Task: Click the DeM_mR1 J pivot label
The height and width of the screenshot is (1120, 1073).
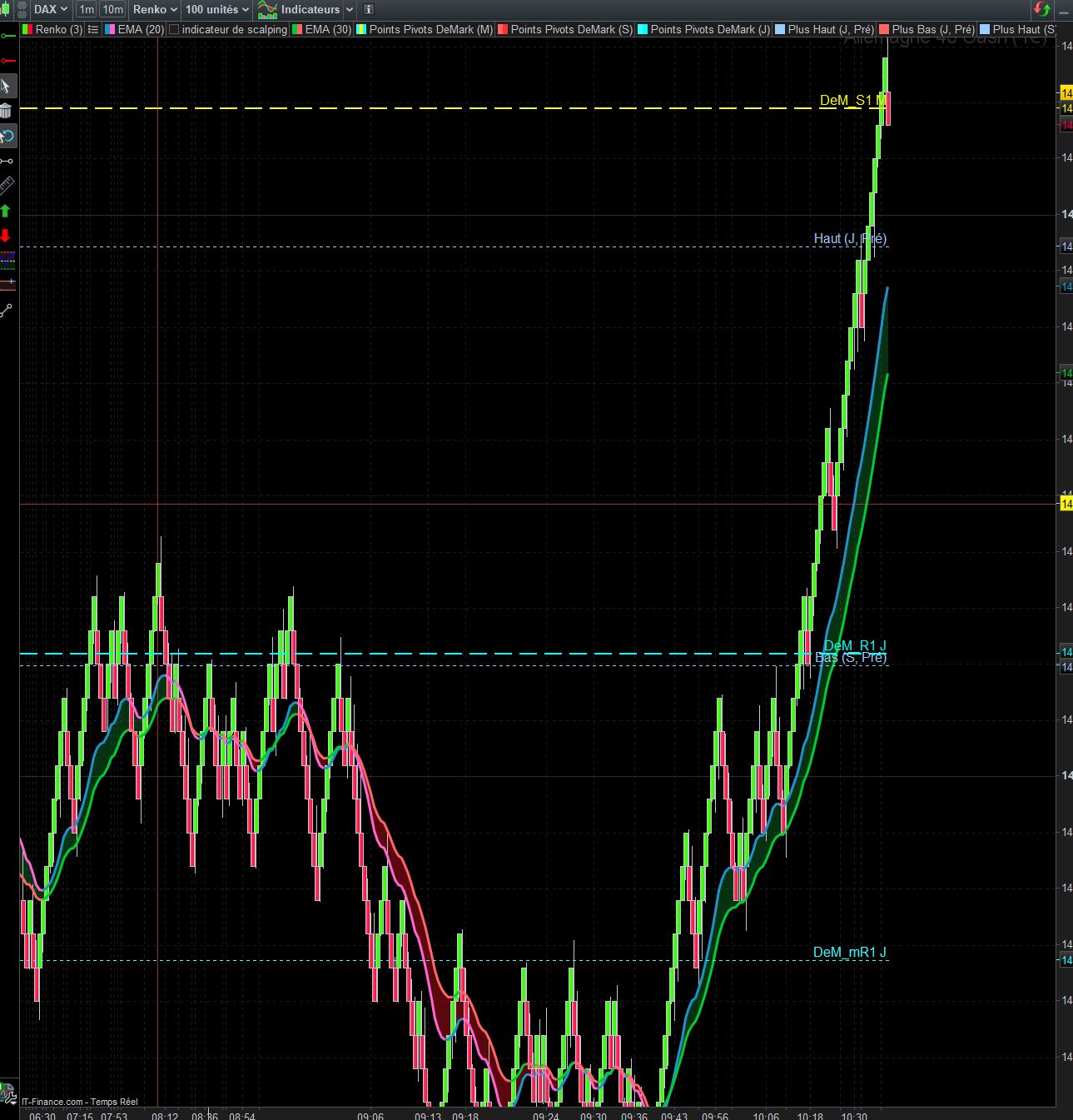Action: (850, 953)
